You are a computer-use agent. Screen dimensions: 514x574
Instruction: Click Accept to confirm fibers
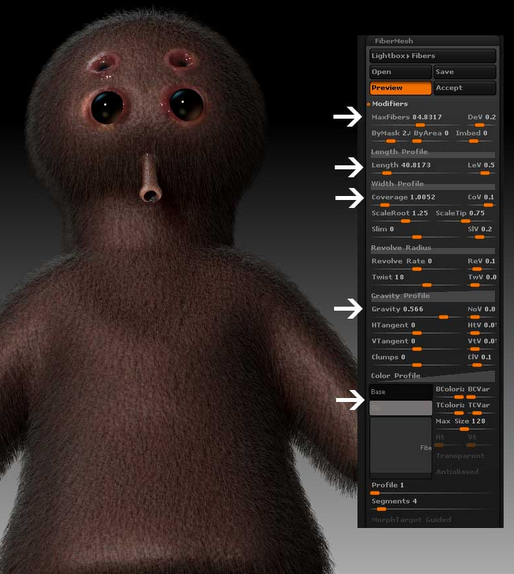pyautogui.click(x=465, y=88)
